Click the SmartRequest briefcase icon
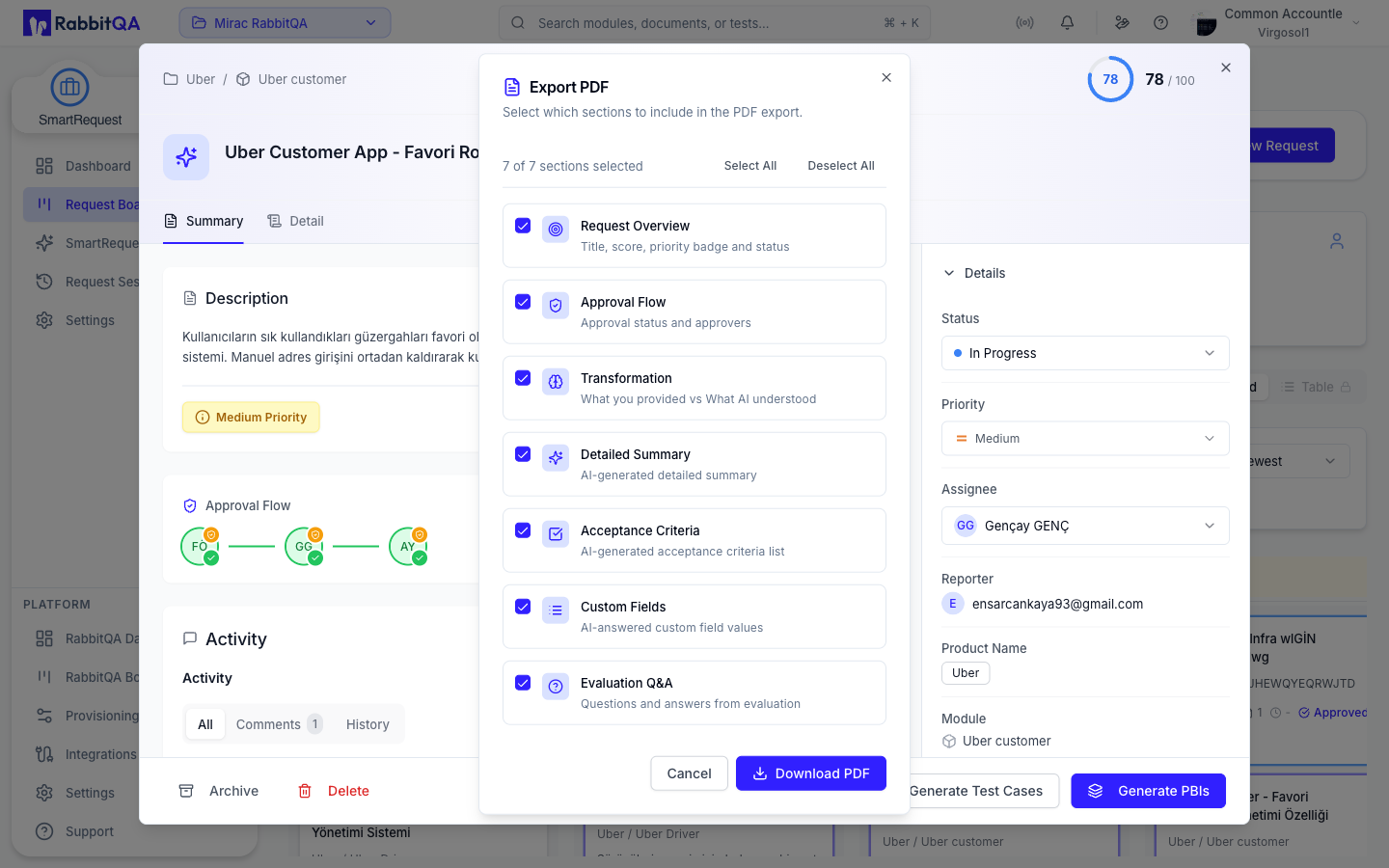Image resolution: width=1389 pixels, height=868 pixels. coord(69,88)
